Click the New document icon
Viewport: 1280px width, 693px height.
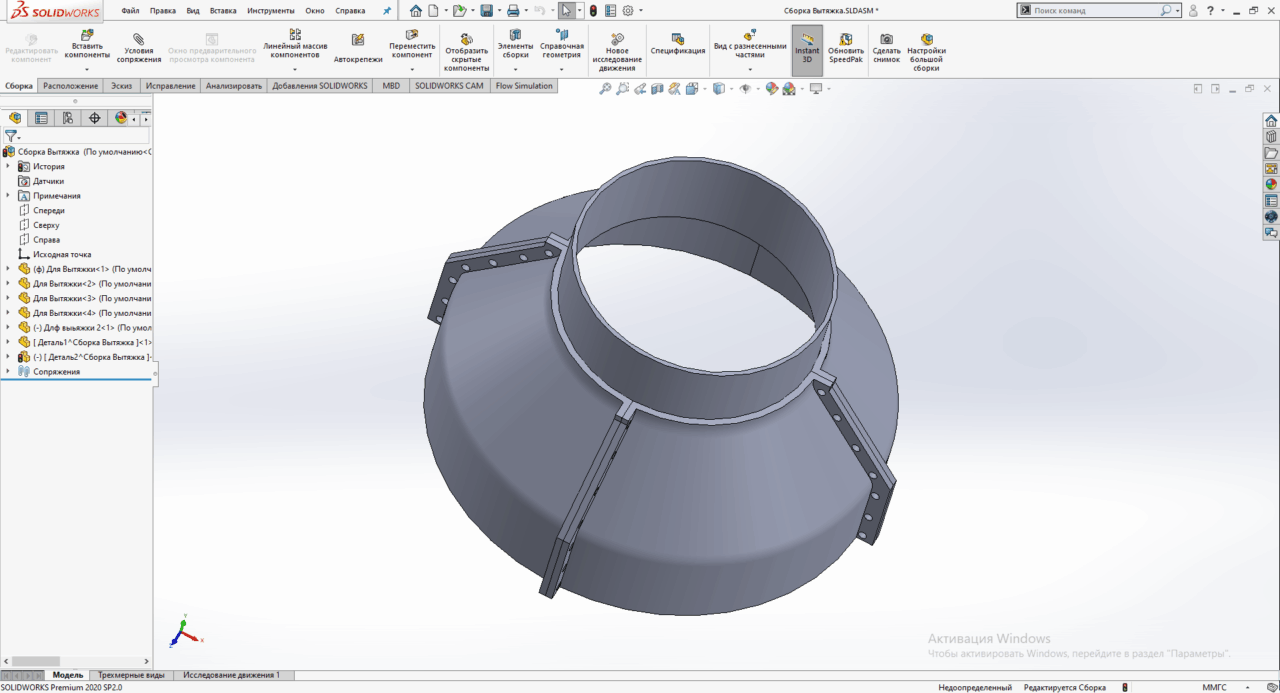[x=434, y=10]
